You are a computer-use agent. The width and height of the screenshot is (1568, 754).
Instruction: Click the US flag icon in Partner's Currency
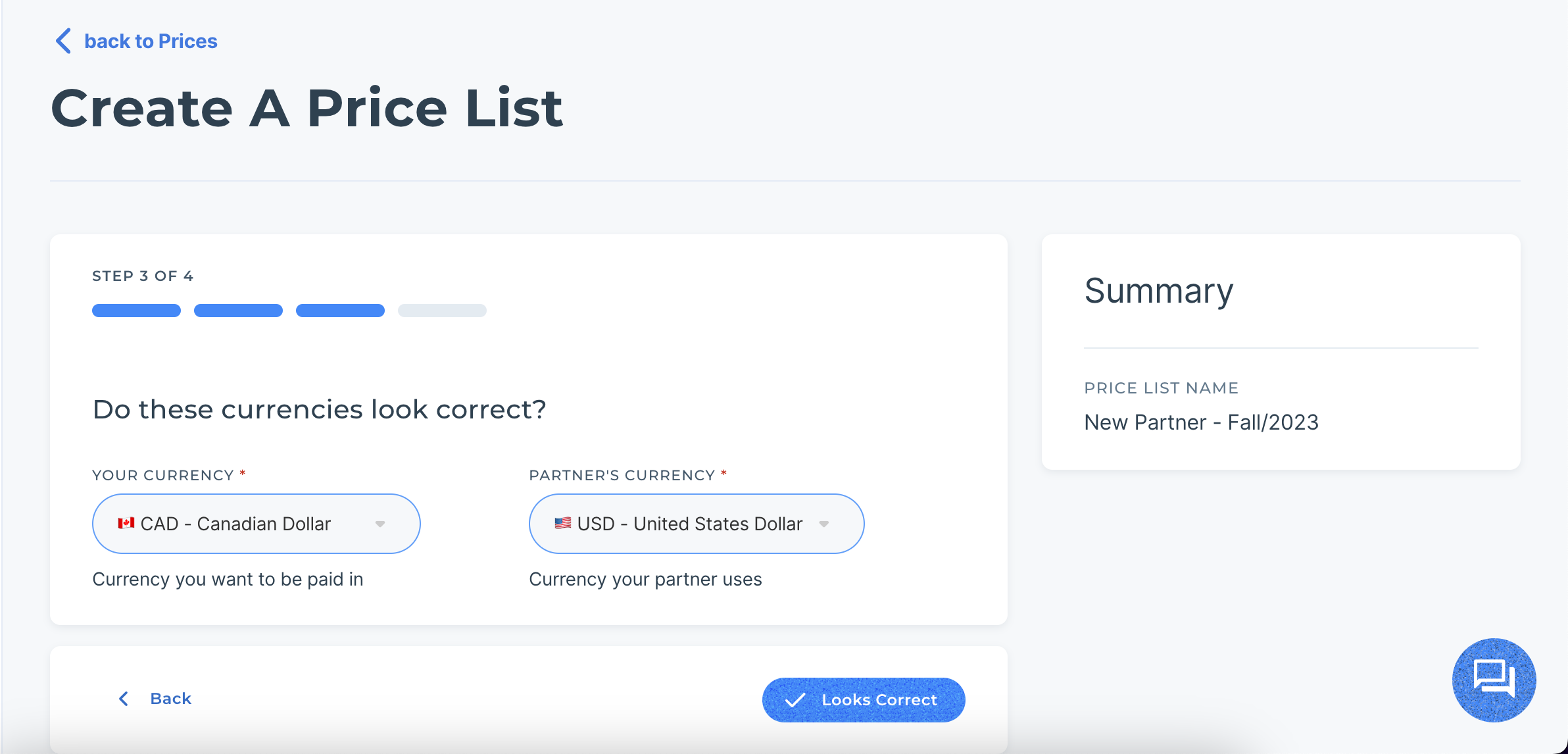click(x=562, y=524)
